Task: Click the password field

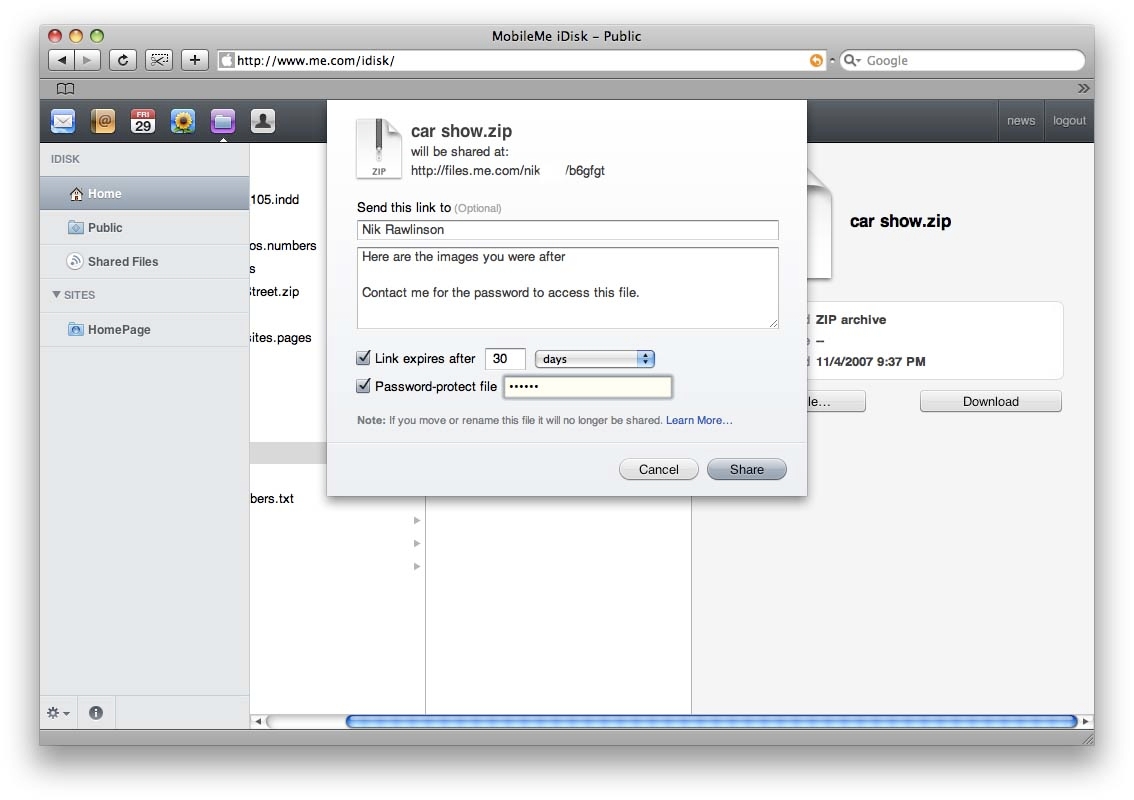Action: [x=587, y=386]
